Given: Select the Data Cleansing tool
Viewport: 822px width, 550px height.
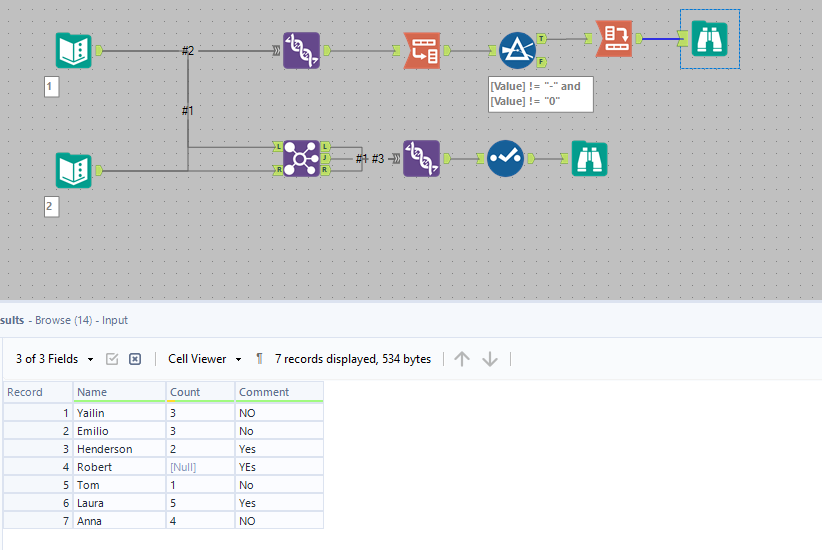Looking at the screenshot, I should click(x=505, y=158).
